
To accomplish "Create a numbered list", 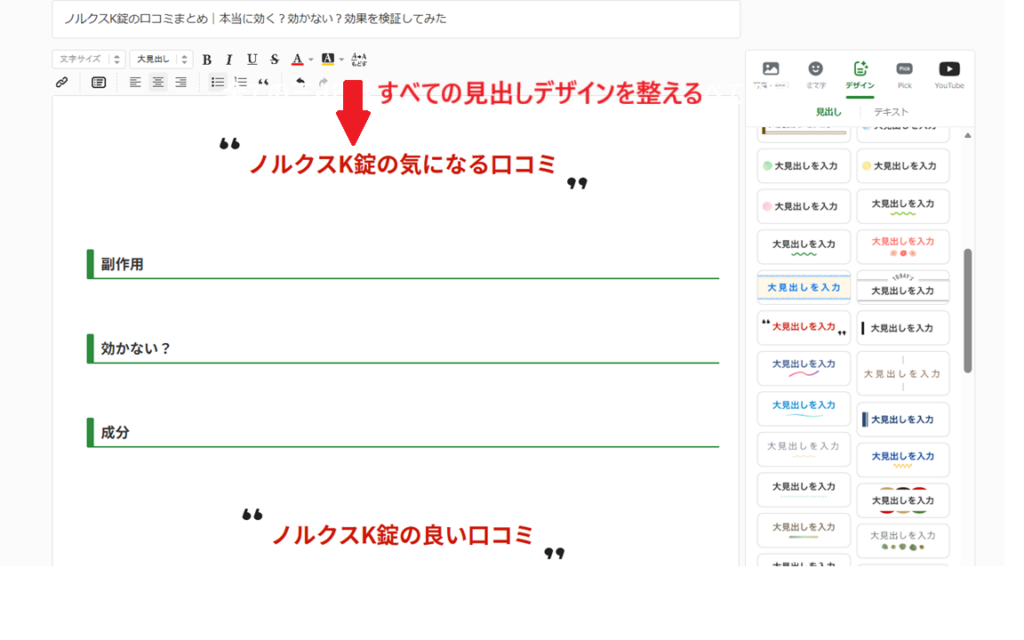I will pyautogui.click(x=241, y=82).
